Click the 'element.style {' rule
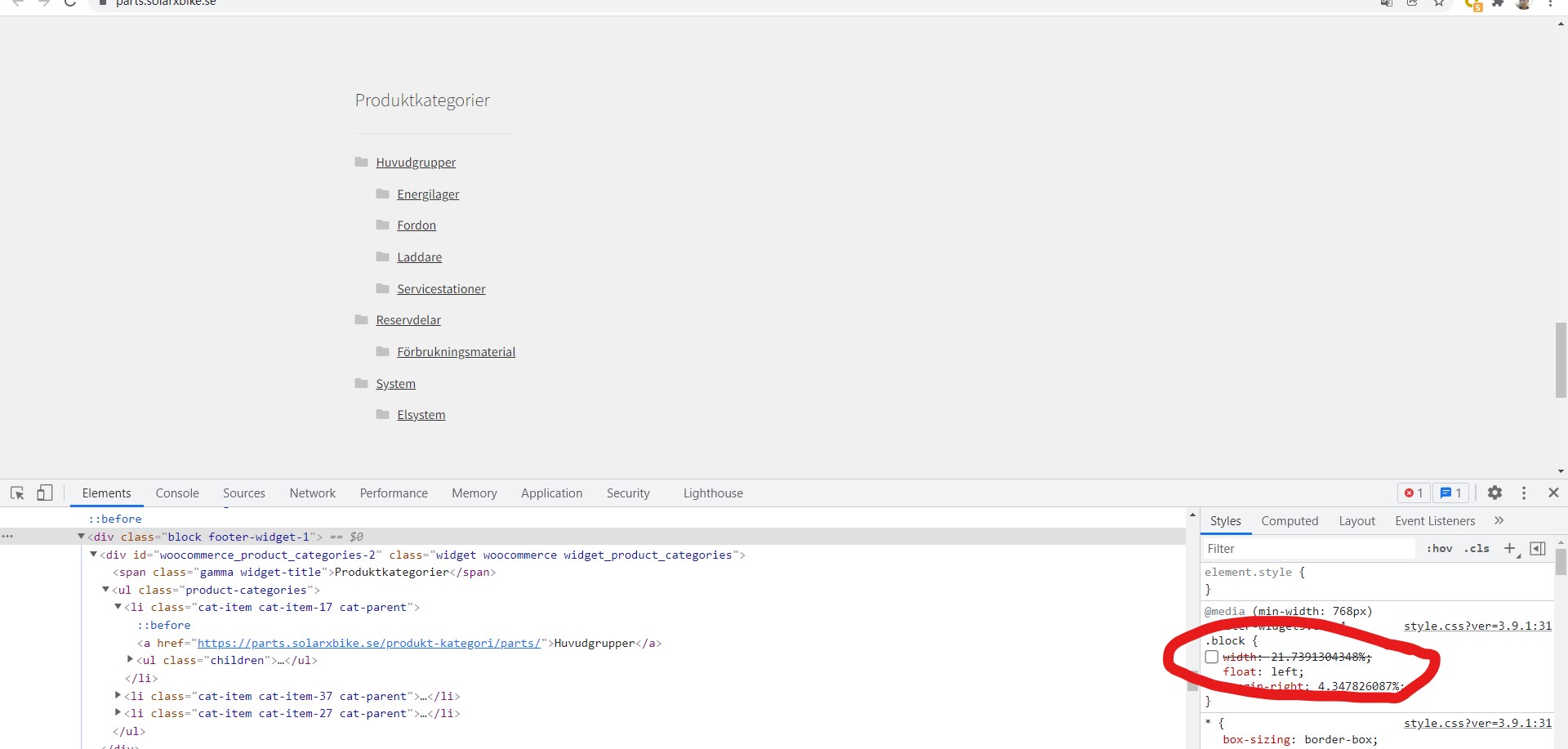Viewport: 1568px width, 749px height. point(1254,572)
